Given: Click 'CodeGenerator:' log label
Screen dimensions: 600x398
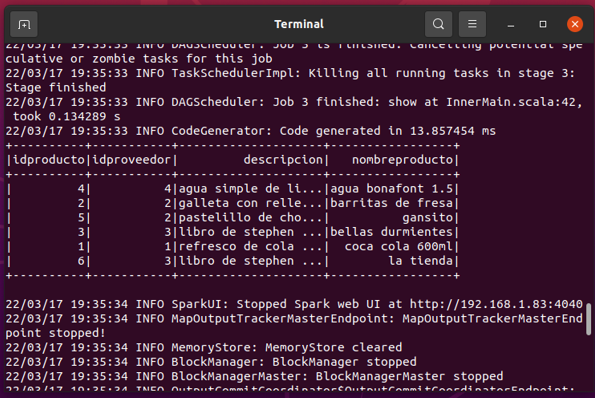Looking at the screenshot, I should pyautogui.click(x=222, y=131).
